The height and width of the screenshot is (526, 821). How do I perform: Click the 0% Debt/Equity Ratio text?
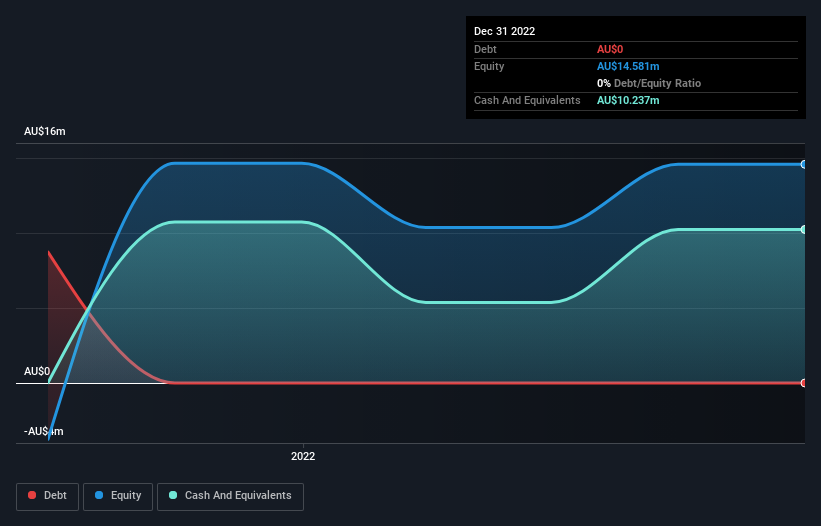(x=649, y=83)
